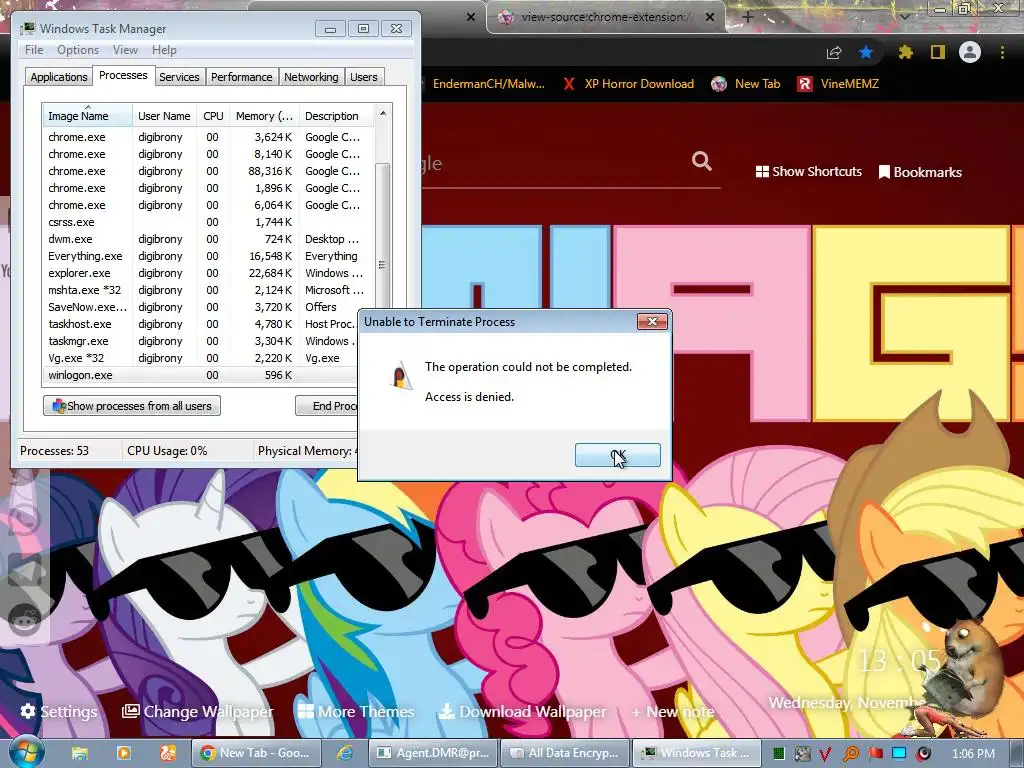Screen dimensions: 1024x768
Task: Sort processes by Description column header
Action: coord(336,116)
